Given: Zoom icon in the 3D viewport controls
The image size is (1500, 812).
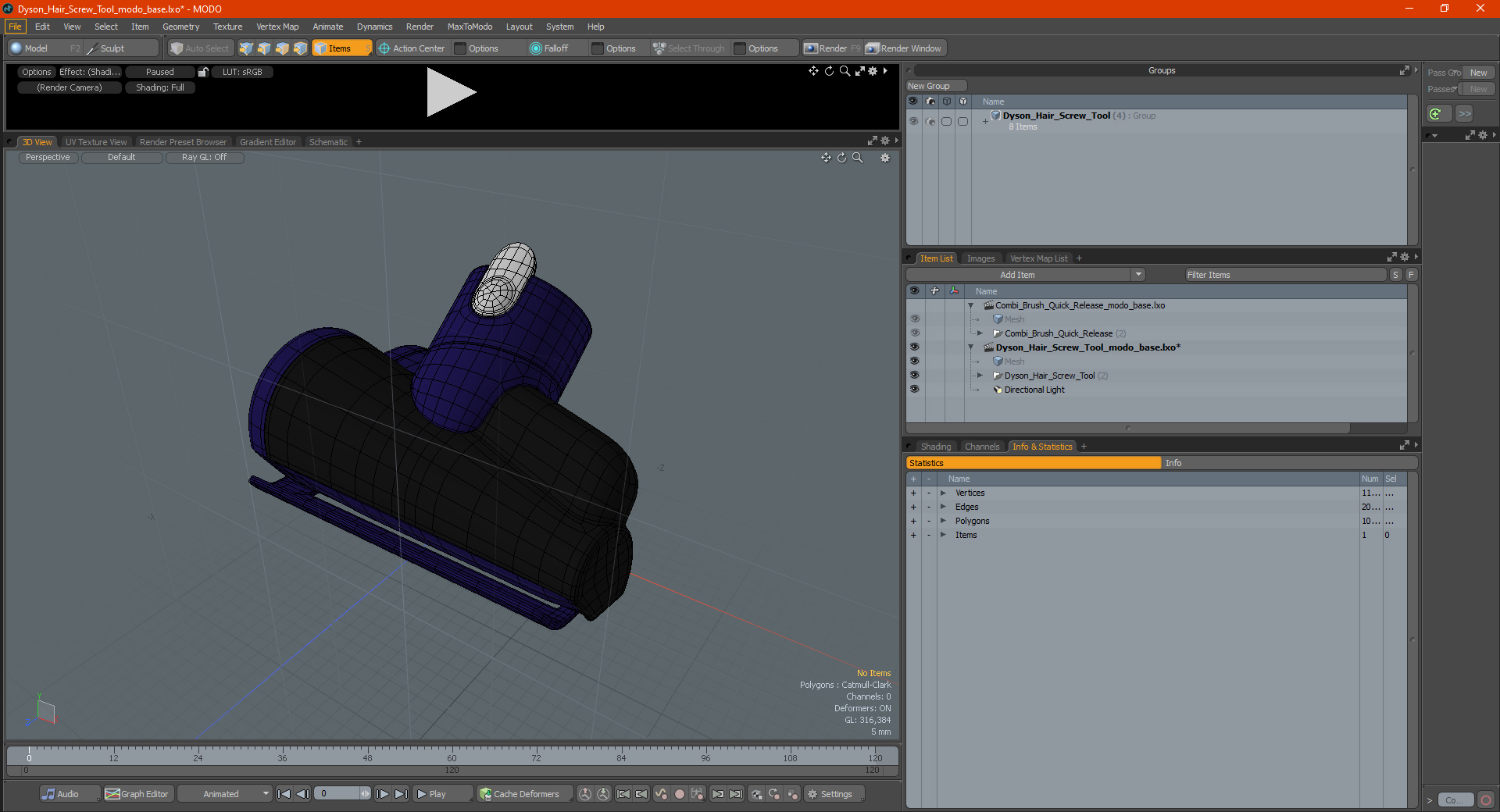Looking at the screenshot, I should (857, 158).
